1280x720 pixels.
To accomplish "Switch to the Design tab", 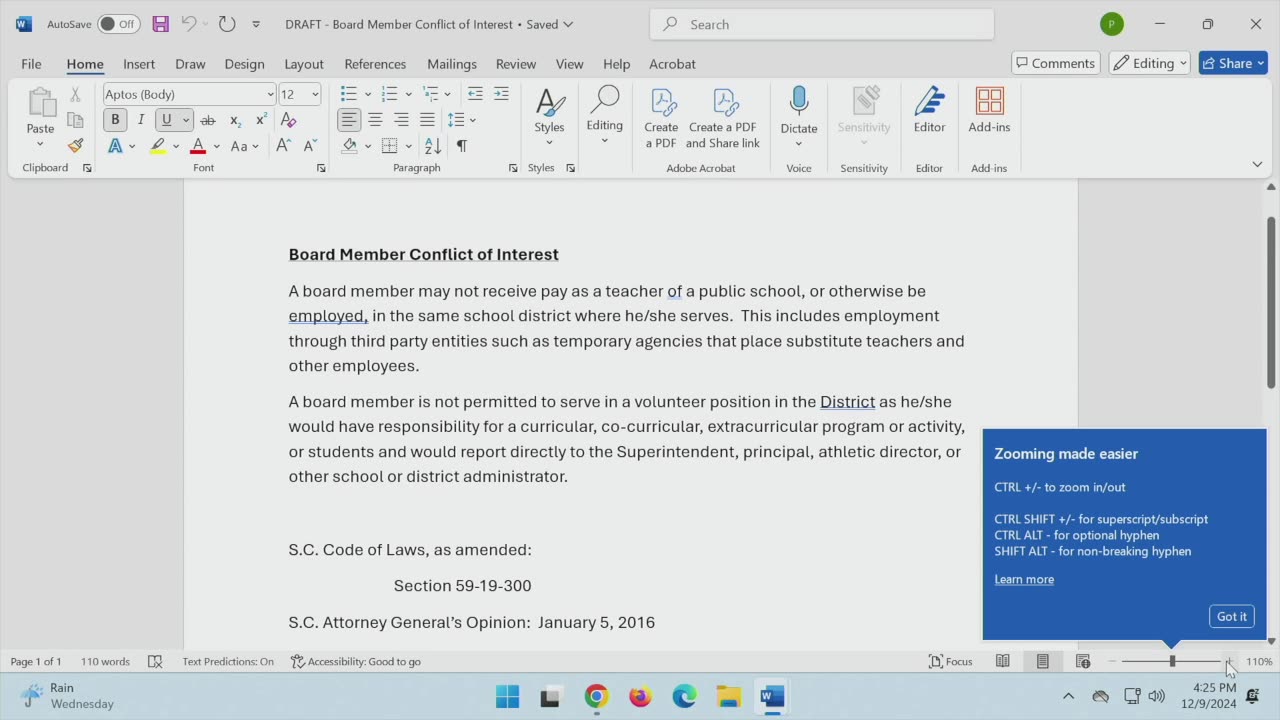I will coord(244,63).
